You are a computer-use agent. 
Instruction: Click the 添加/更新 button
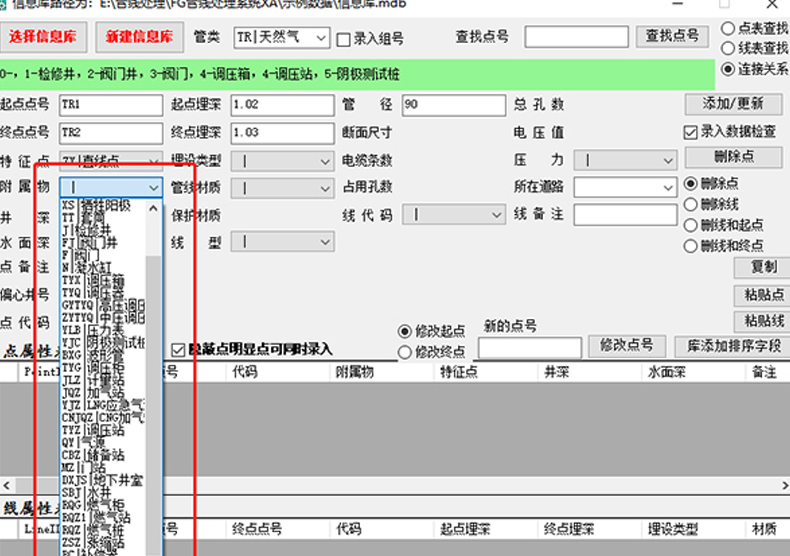pos(733,104)
